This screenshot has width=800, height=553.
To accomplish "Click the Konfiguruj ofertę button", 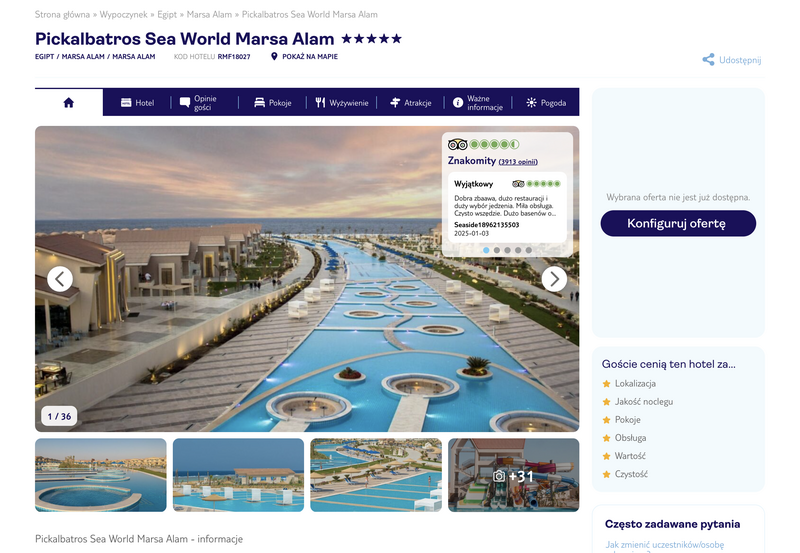I will [678, 223].
